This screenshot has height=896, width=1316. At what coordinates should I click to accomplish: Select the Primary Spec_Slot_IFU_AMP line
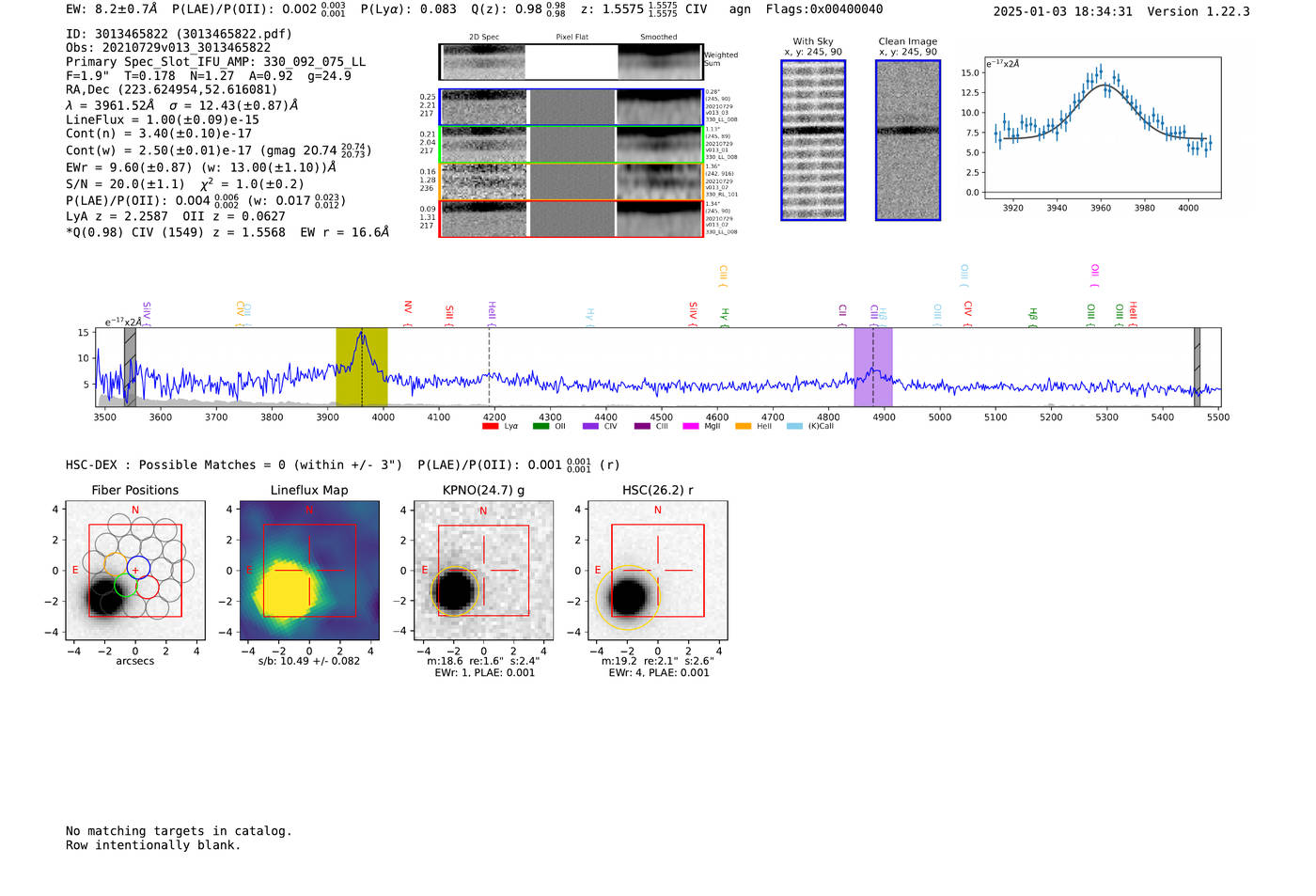point(216,62)
